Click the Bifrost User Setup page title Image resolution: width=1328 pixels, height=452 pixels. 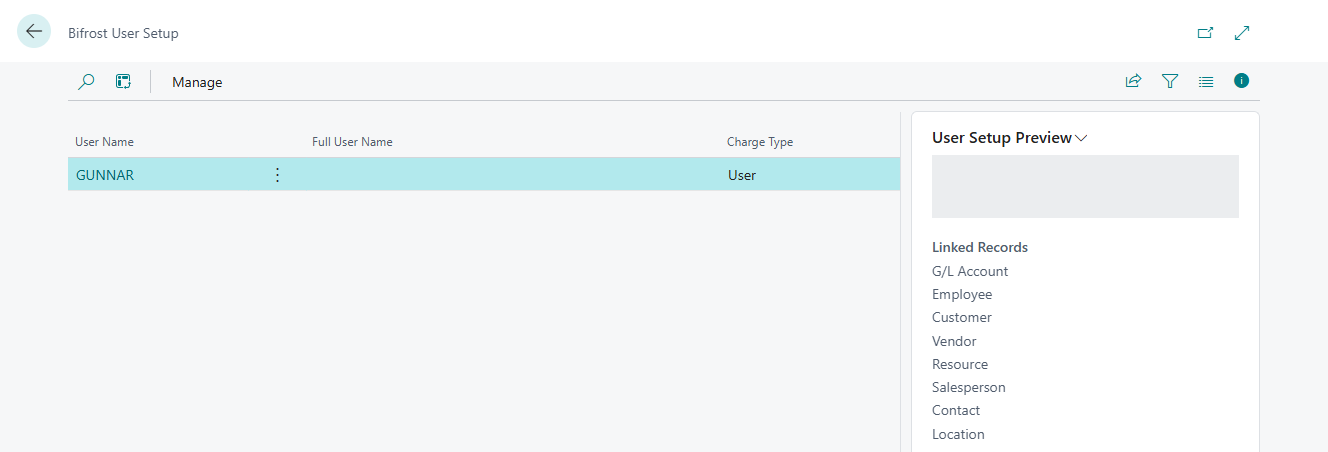tap(123, 33)
